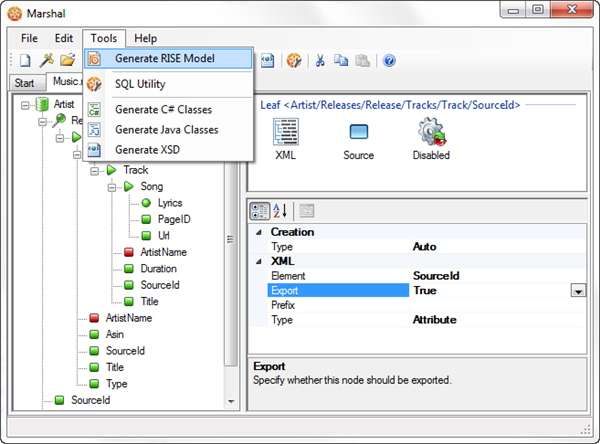Click the Open folder toolbar icon
The image size is (600, 444).
pos(68,60)
